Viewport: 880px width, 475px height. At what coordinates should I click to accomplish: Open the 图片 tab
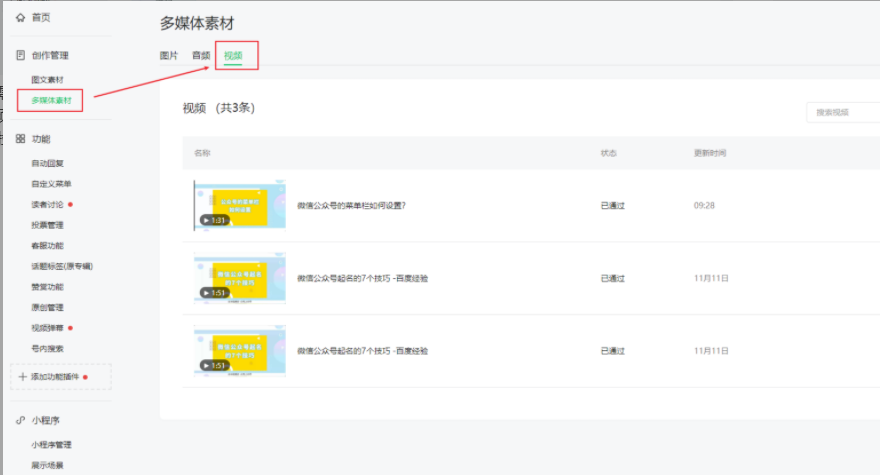[x=169, y=56]
